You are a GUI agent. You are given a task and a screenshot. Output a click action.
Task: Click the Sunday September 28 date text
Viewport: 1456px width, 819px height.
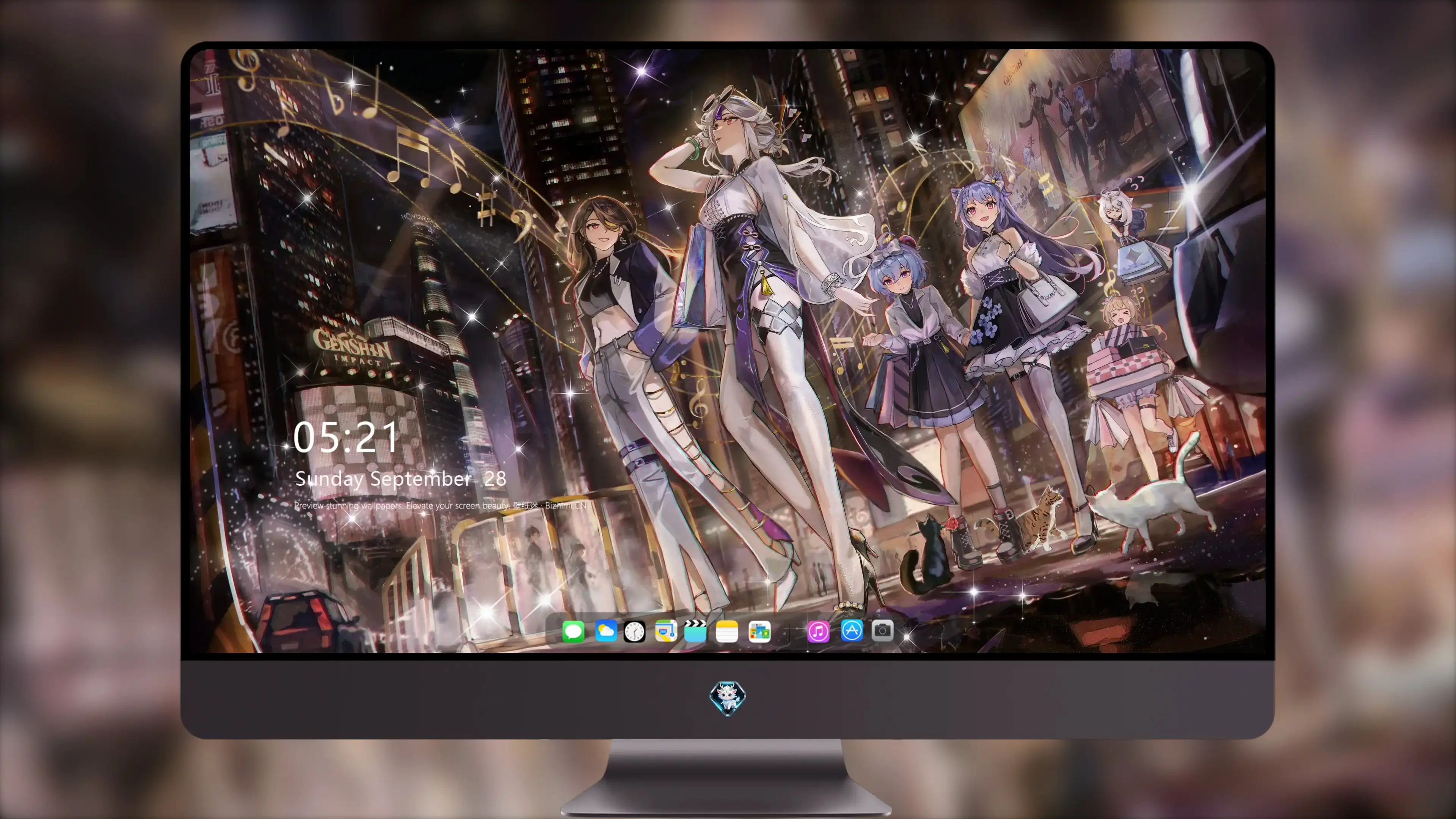pos(400,479)
